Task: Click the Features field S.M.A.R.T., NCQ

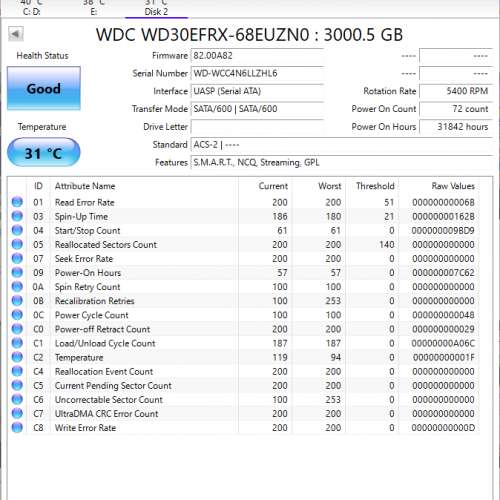Action: (x=342, y=162)
